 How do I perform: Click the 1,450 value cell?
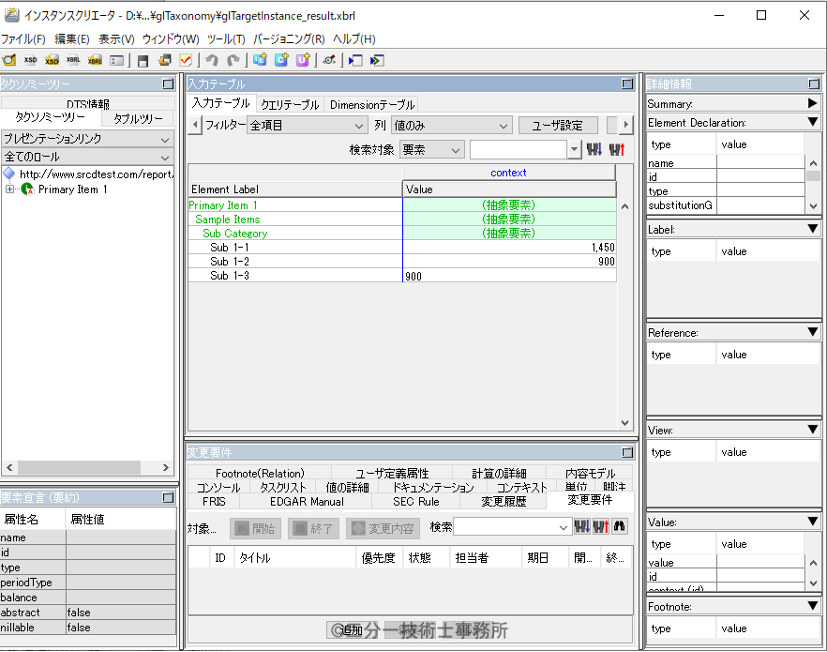pyautogui.click(x=509, y=247)
